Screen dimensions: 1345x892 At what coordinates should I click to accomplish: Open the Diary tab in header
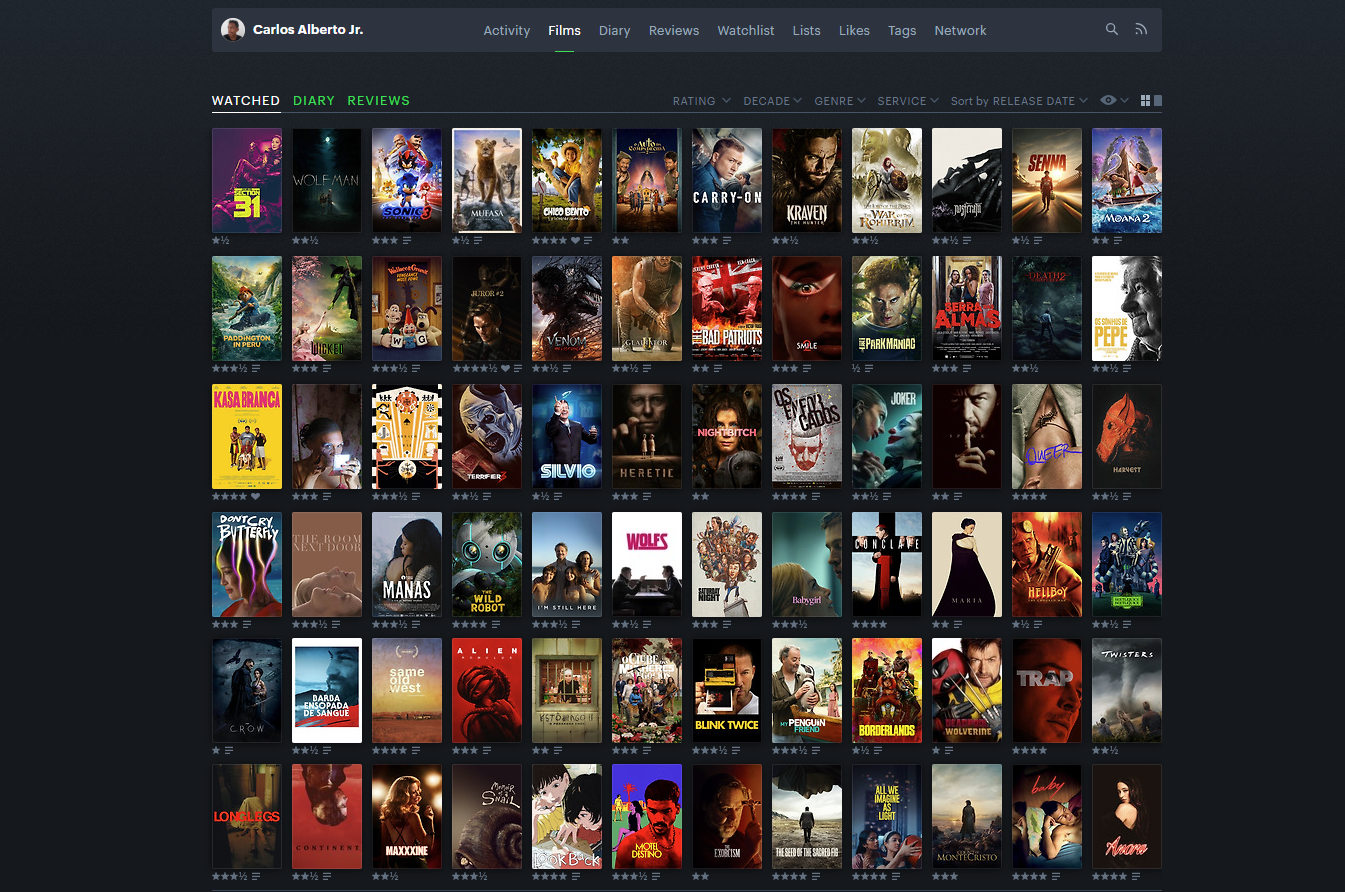point(614,30)
